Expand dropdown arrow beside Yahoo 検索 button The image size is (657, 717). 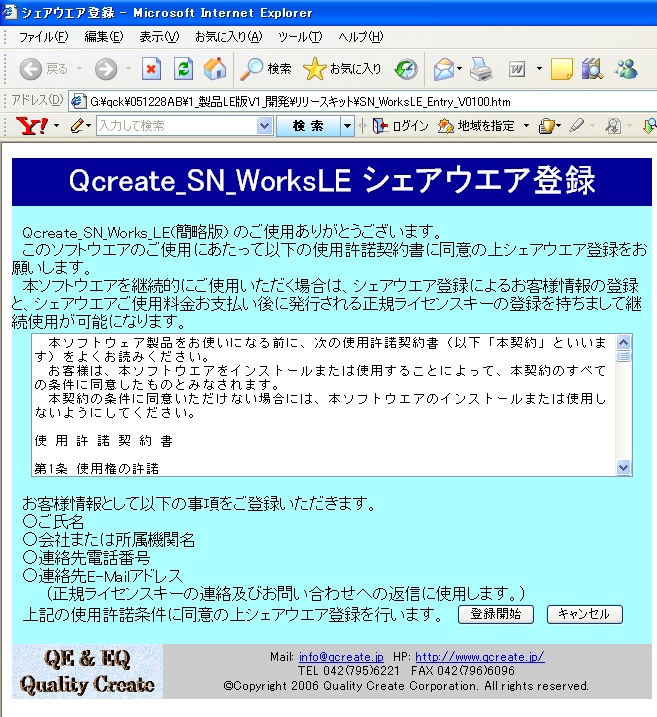(x=347, y=126)
